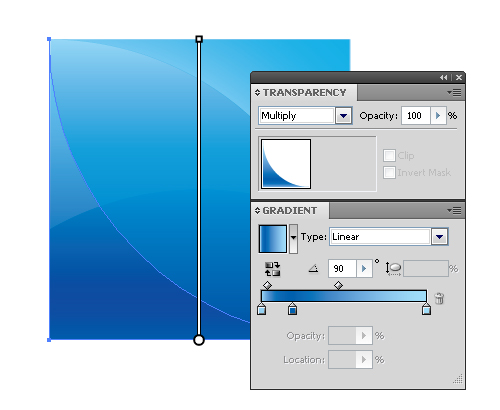This screenshot has width=500, height=410.
Task: Toggle the Invert Mask checkbox
Action: 389,172
